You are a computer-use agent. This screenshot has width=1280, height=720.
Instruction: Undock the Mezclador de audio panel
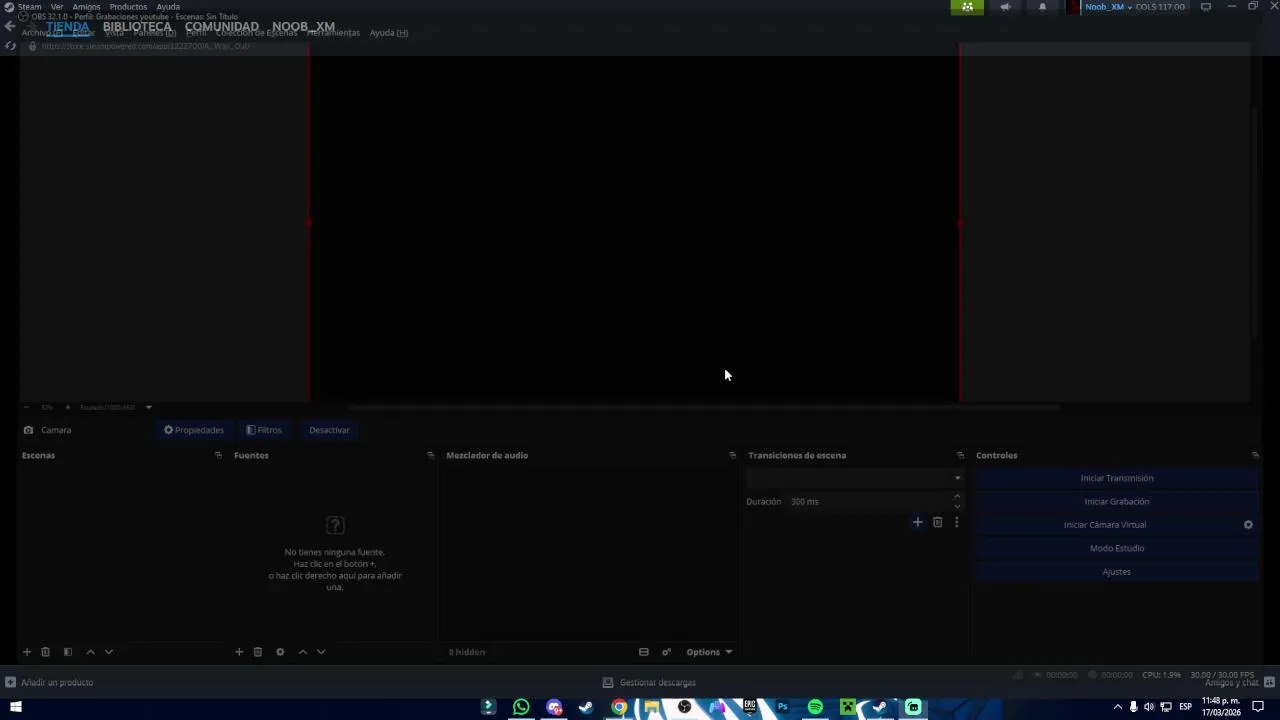coord(732,455)
